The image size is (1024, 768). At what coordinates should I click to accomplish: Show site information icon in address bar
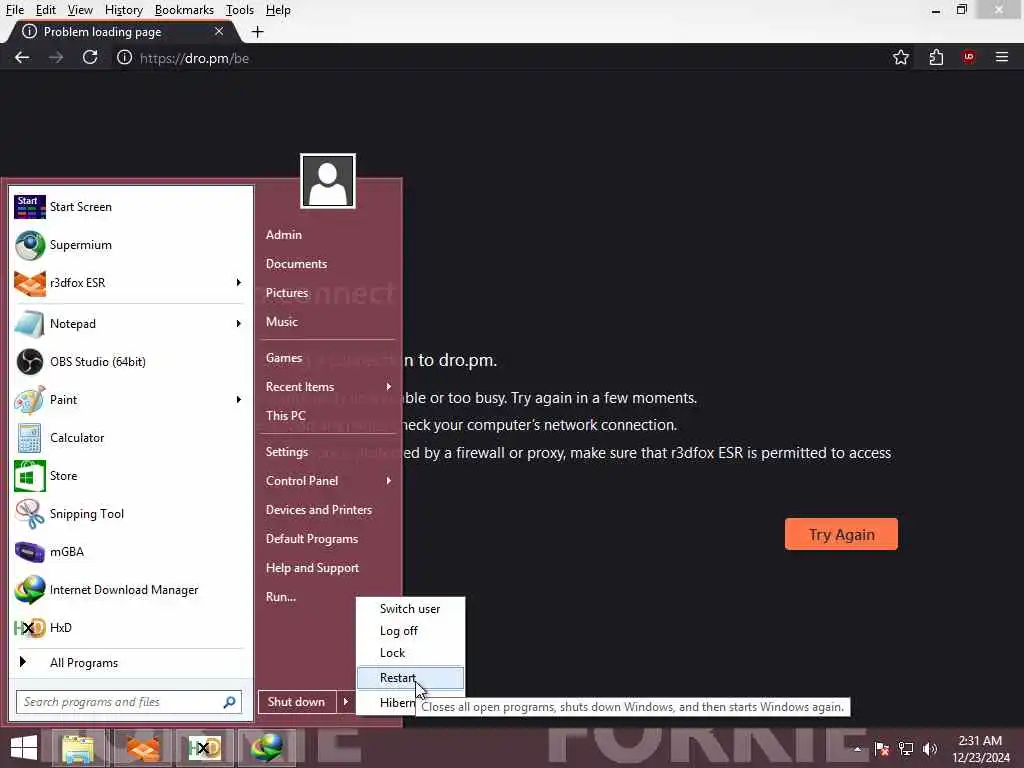click(x=124, y=57)
